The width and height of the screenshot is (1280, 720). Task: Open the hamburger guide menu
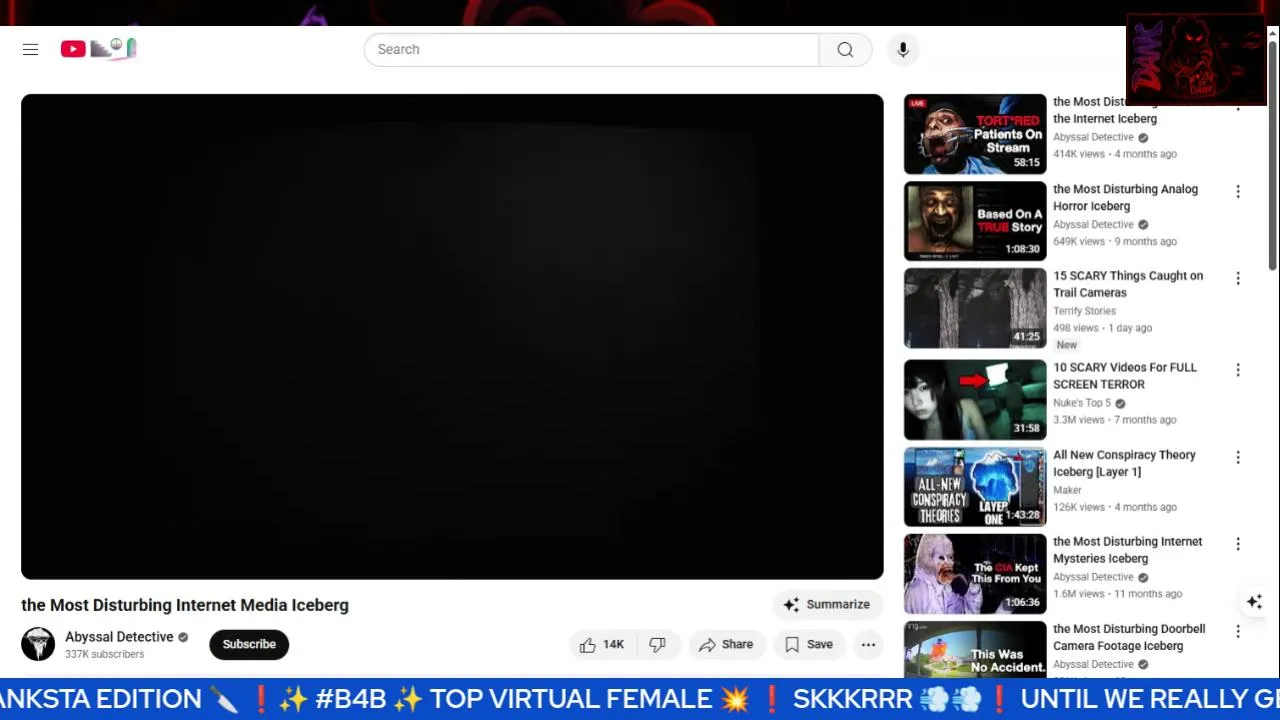[x=31, y=49]
